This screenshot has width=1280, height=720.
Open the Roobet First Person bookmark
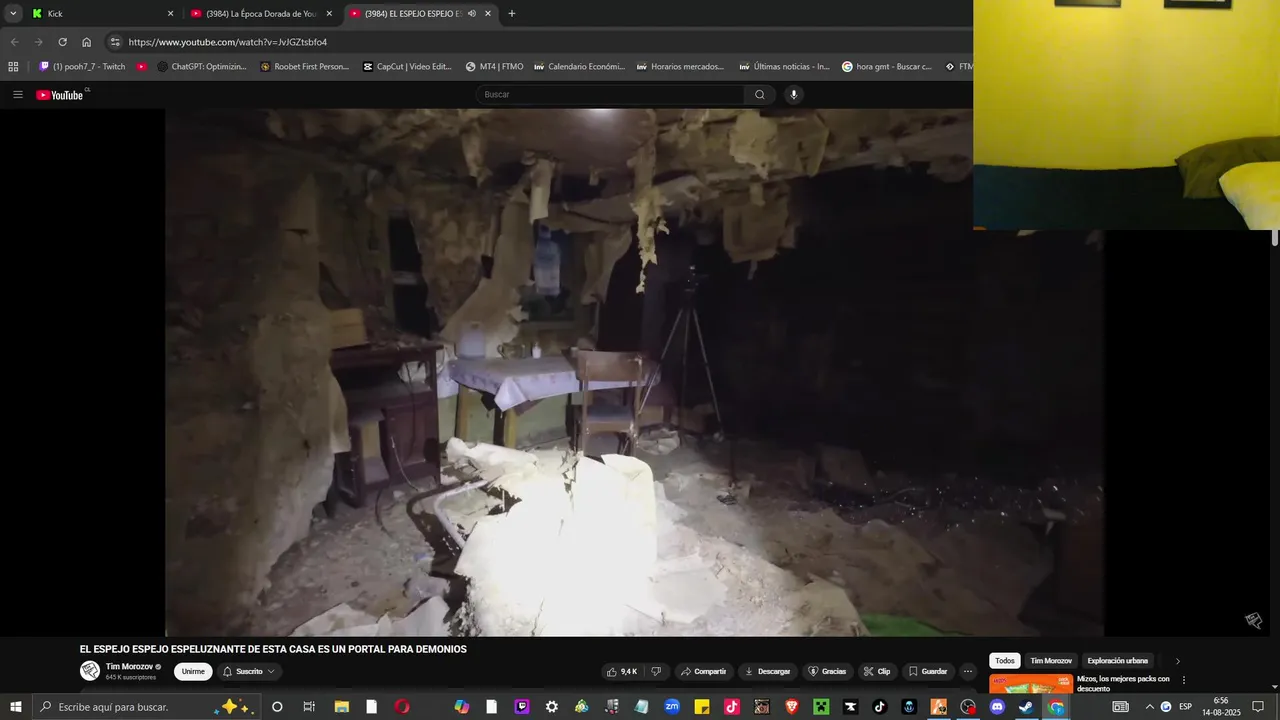(305, 67)
